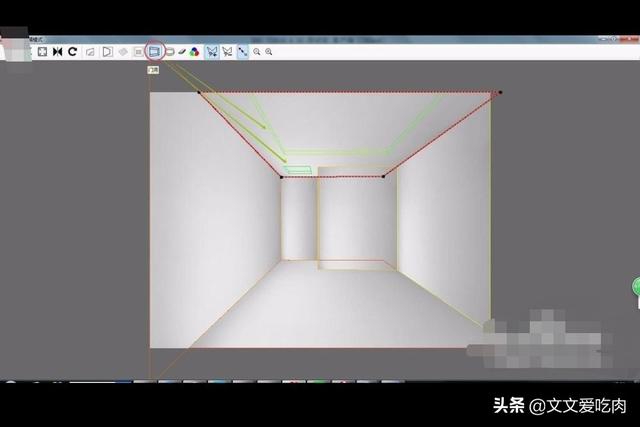Image resolution: width=640 pixels, height=427 pixels.
Task: Click the fit-to-window arrows icon
Action: click(x=42, y=50)
